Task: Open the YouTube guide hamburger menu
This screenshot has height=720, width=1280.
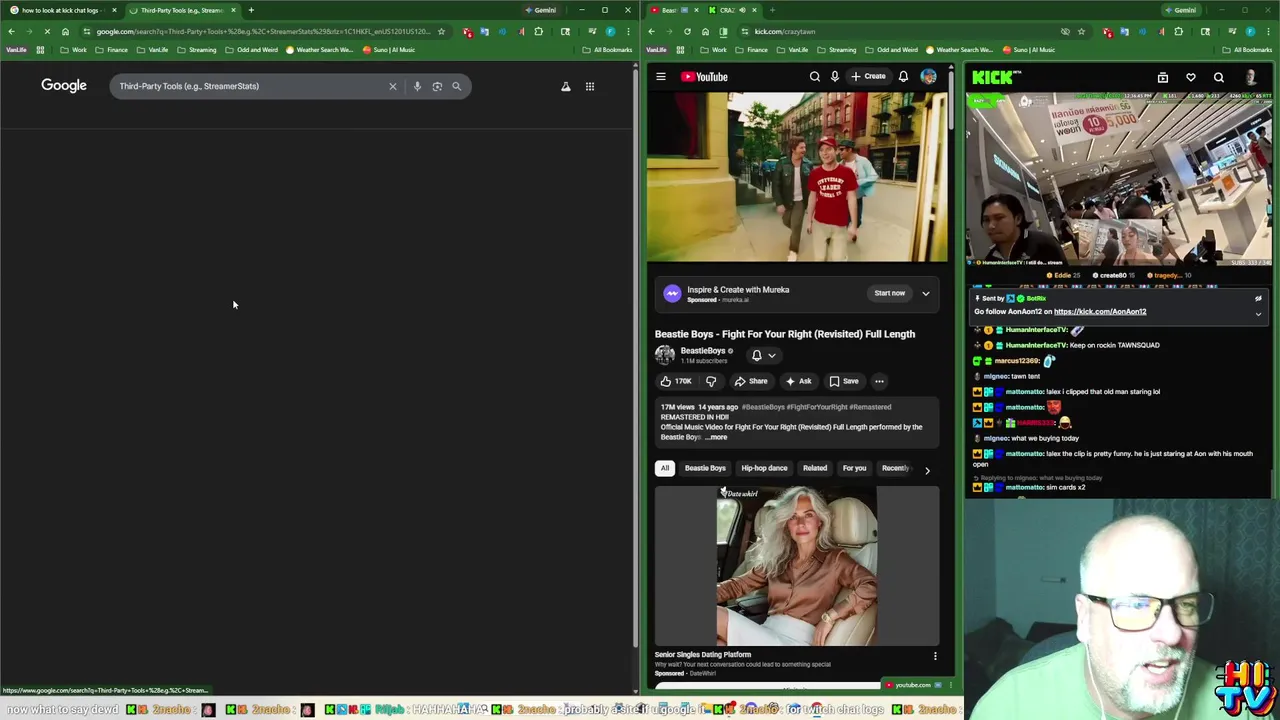Action: point(661,76)
